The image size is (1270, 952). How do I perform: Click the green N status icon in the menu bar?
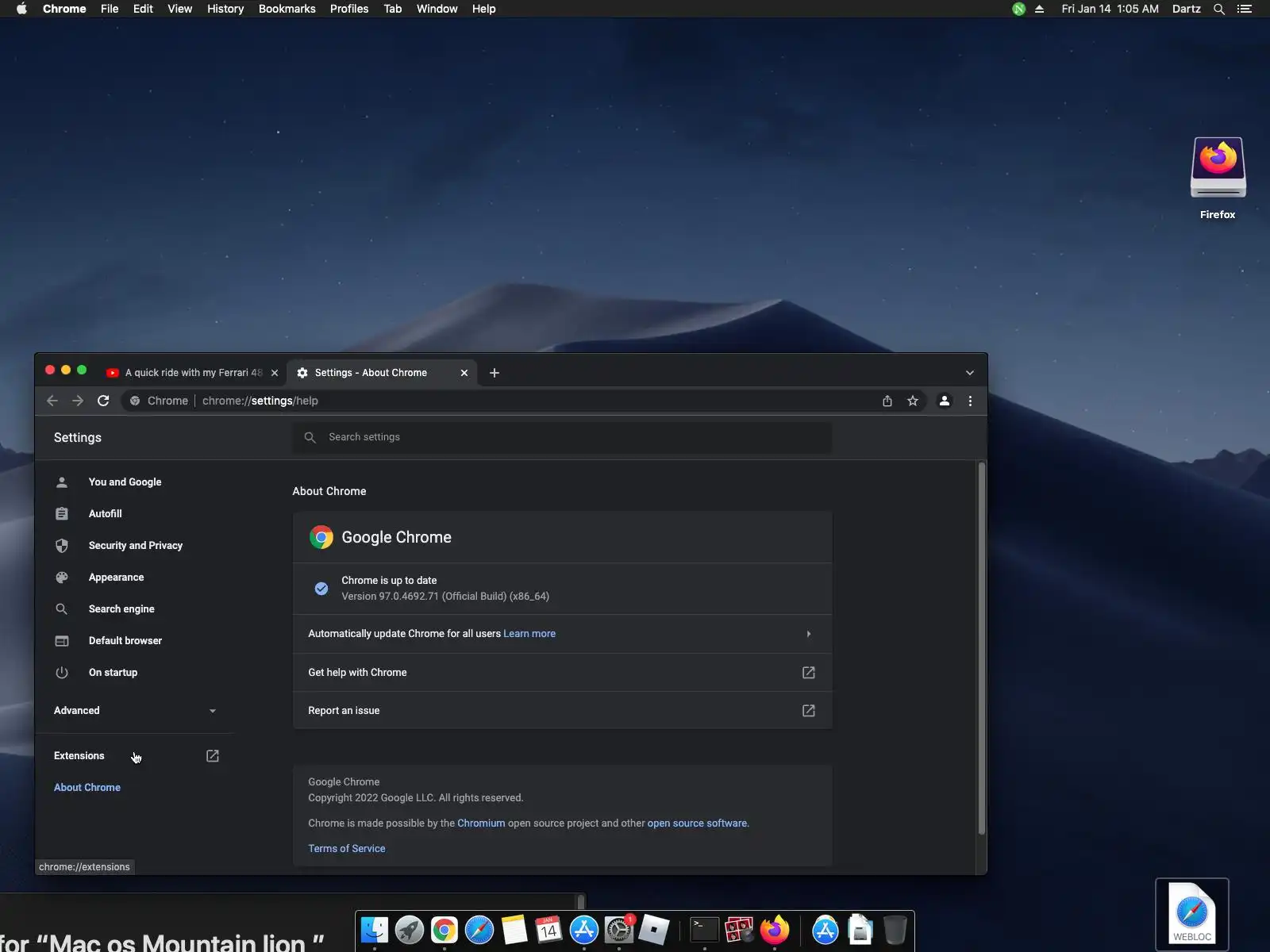(1018, 9)
